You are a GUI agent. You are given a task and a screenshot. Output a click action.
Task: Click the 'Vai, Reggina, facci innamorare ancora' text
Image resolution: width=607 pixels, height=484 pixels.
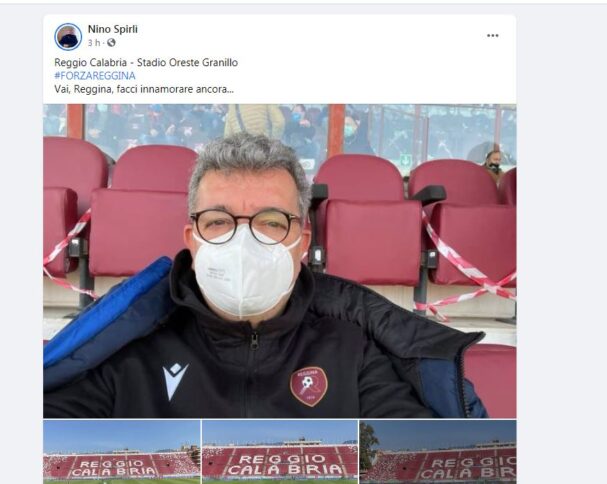pos(144,89)
